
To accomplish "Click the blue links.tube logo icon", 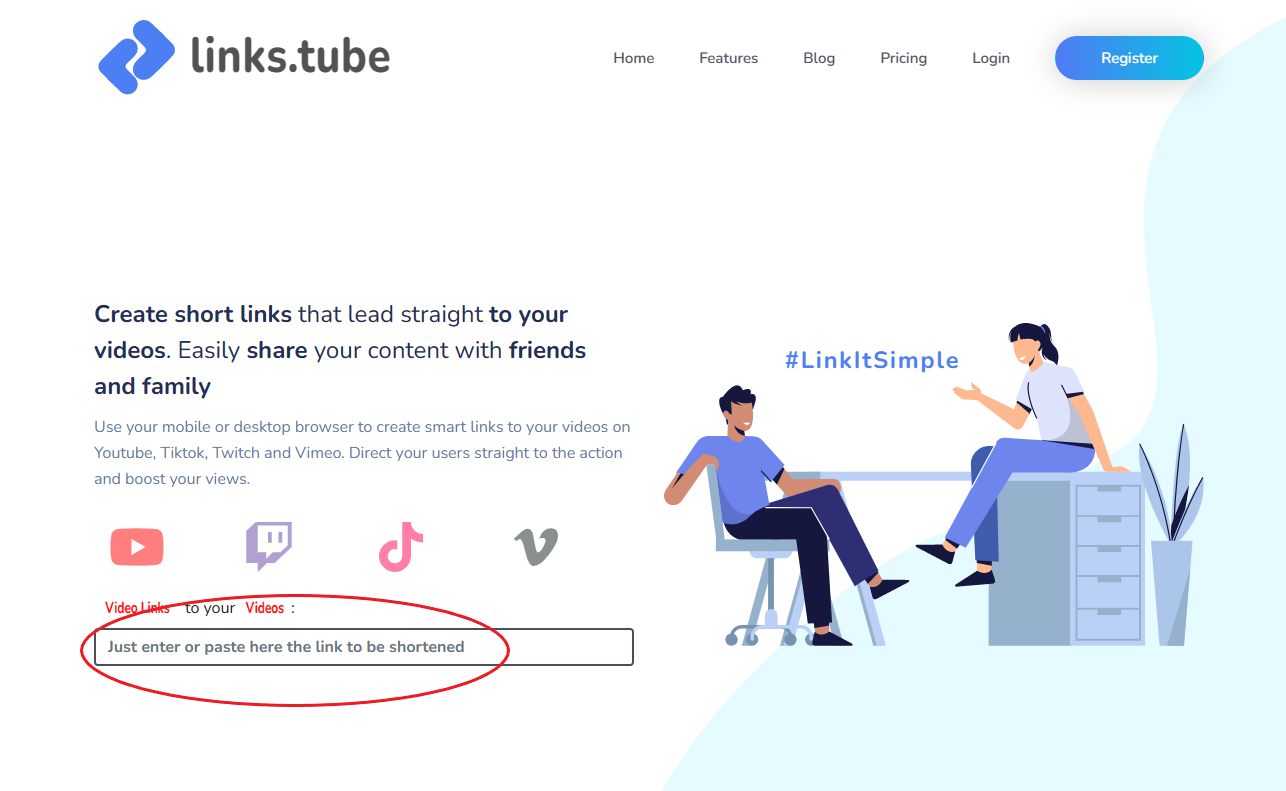I will coord(137,57).
